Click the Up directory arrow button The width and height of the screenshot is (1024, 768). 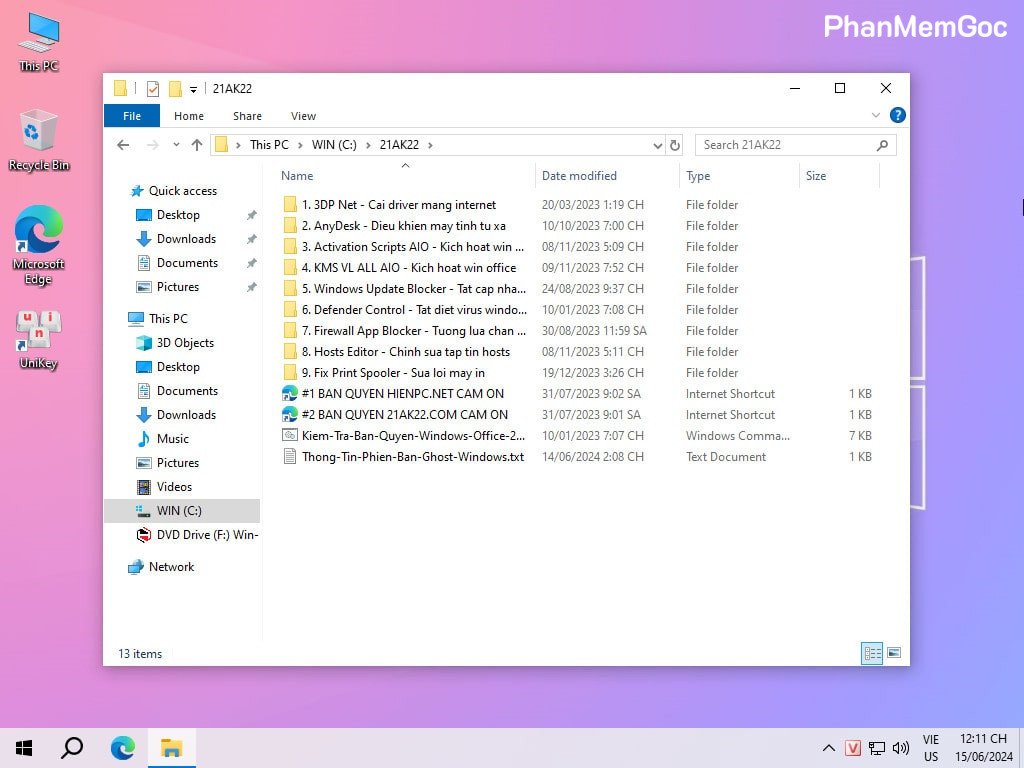coord(197,145)
